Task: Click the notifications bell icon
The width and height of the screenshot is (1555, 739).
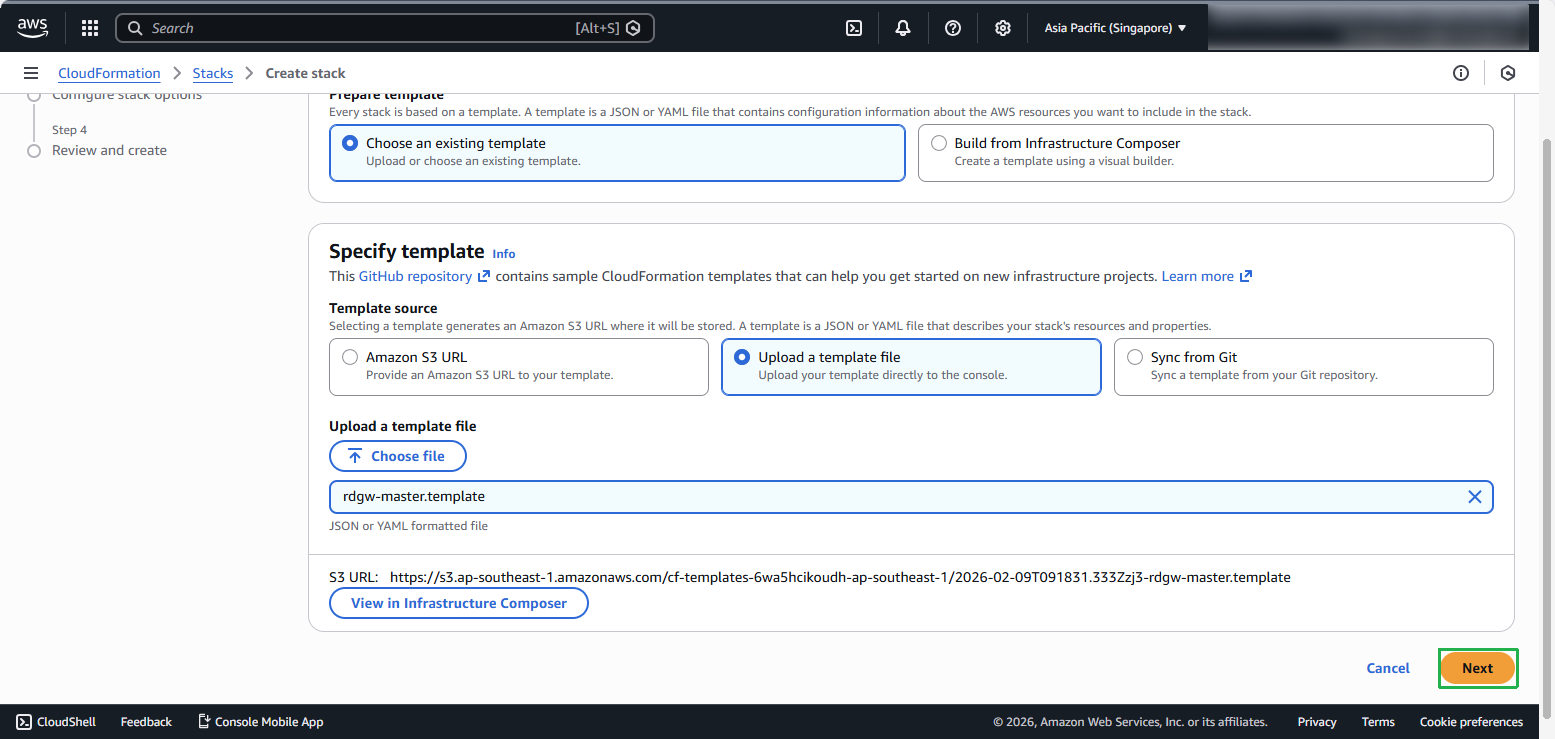Action: point(902,27)
